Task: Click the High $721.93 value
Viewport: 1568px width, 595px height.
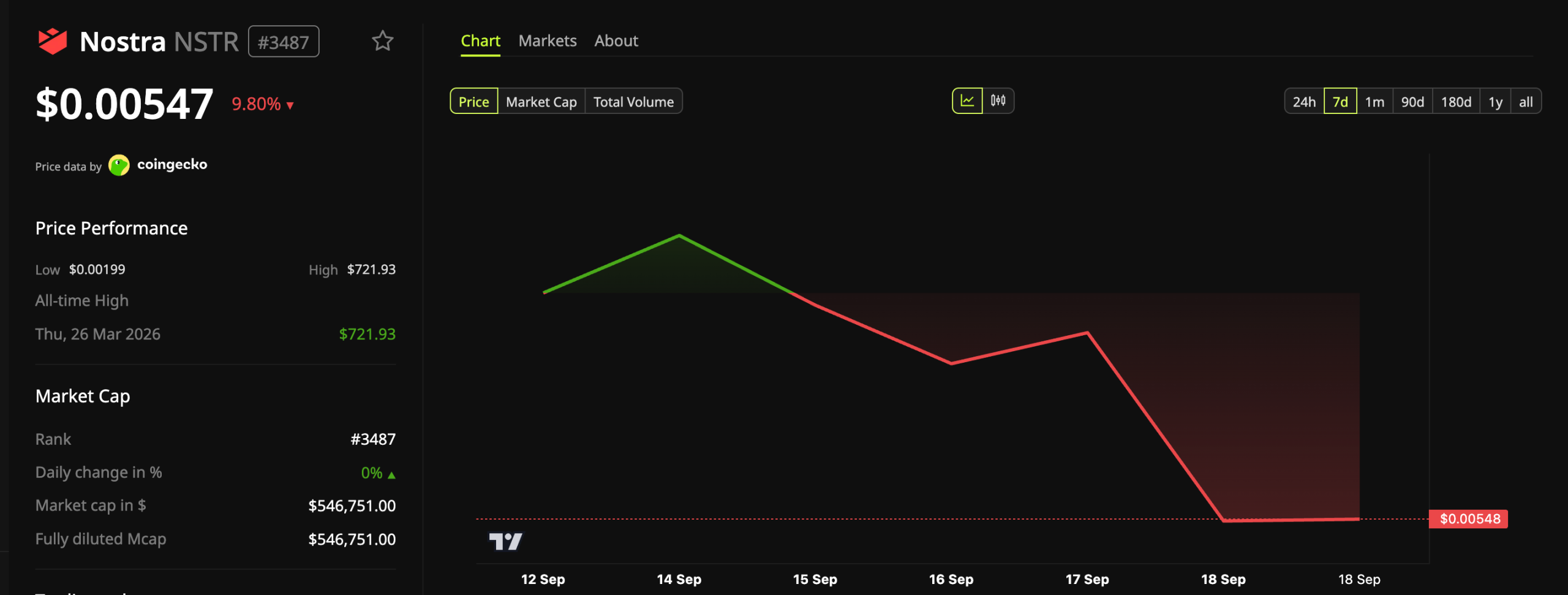Action: (371, 270)
